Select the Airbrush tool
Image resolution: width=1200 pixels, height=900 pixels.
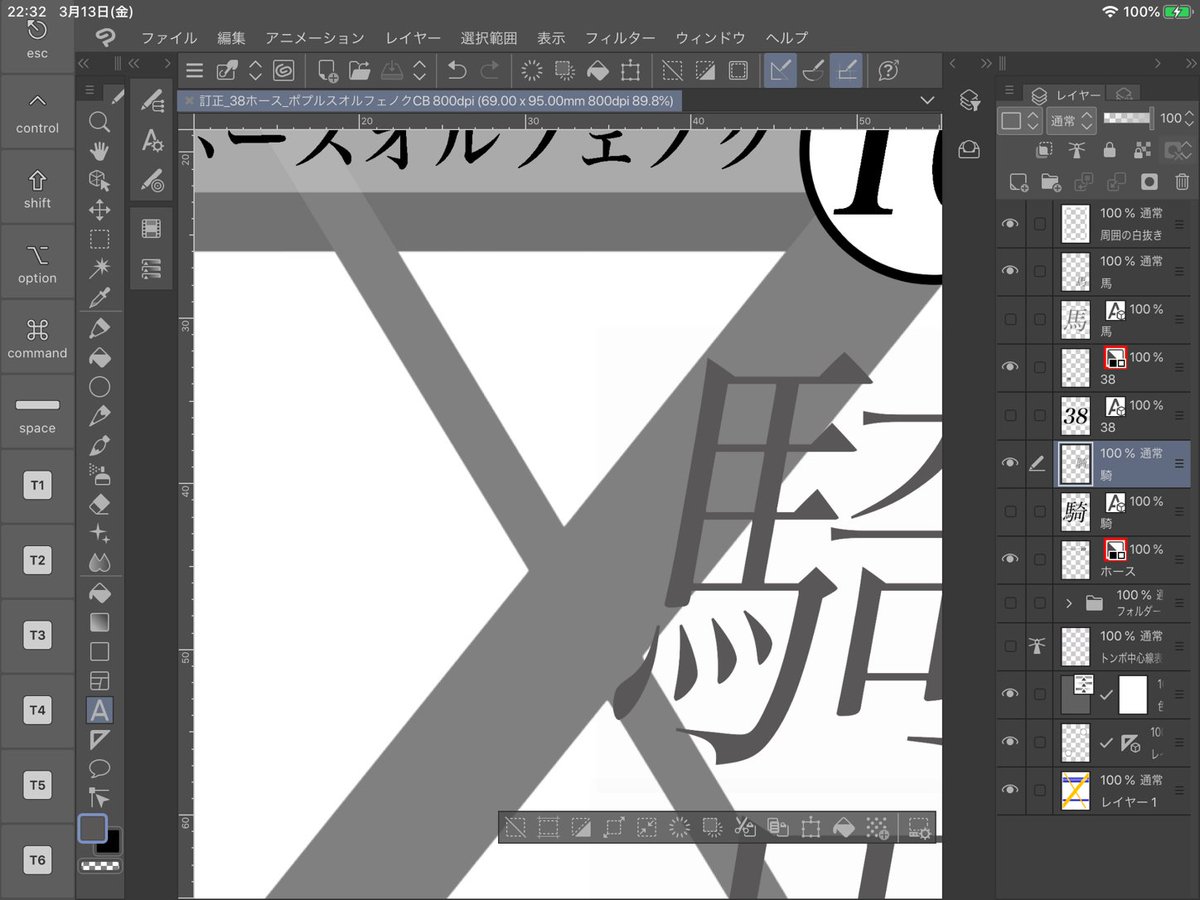(x=99, y=474)
